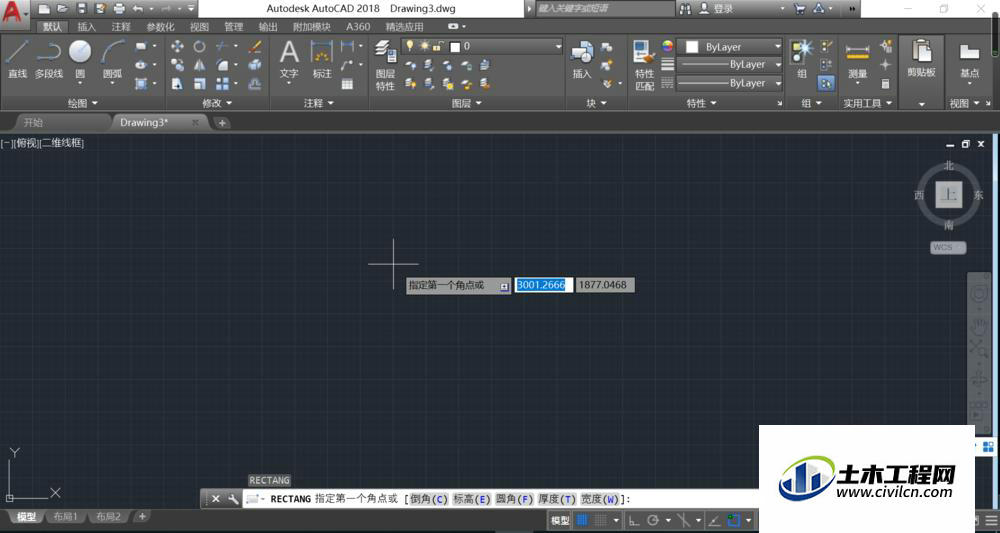
Task: Click the Sign in (登录) button
Action: coord(716,9)
